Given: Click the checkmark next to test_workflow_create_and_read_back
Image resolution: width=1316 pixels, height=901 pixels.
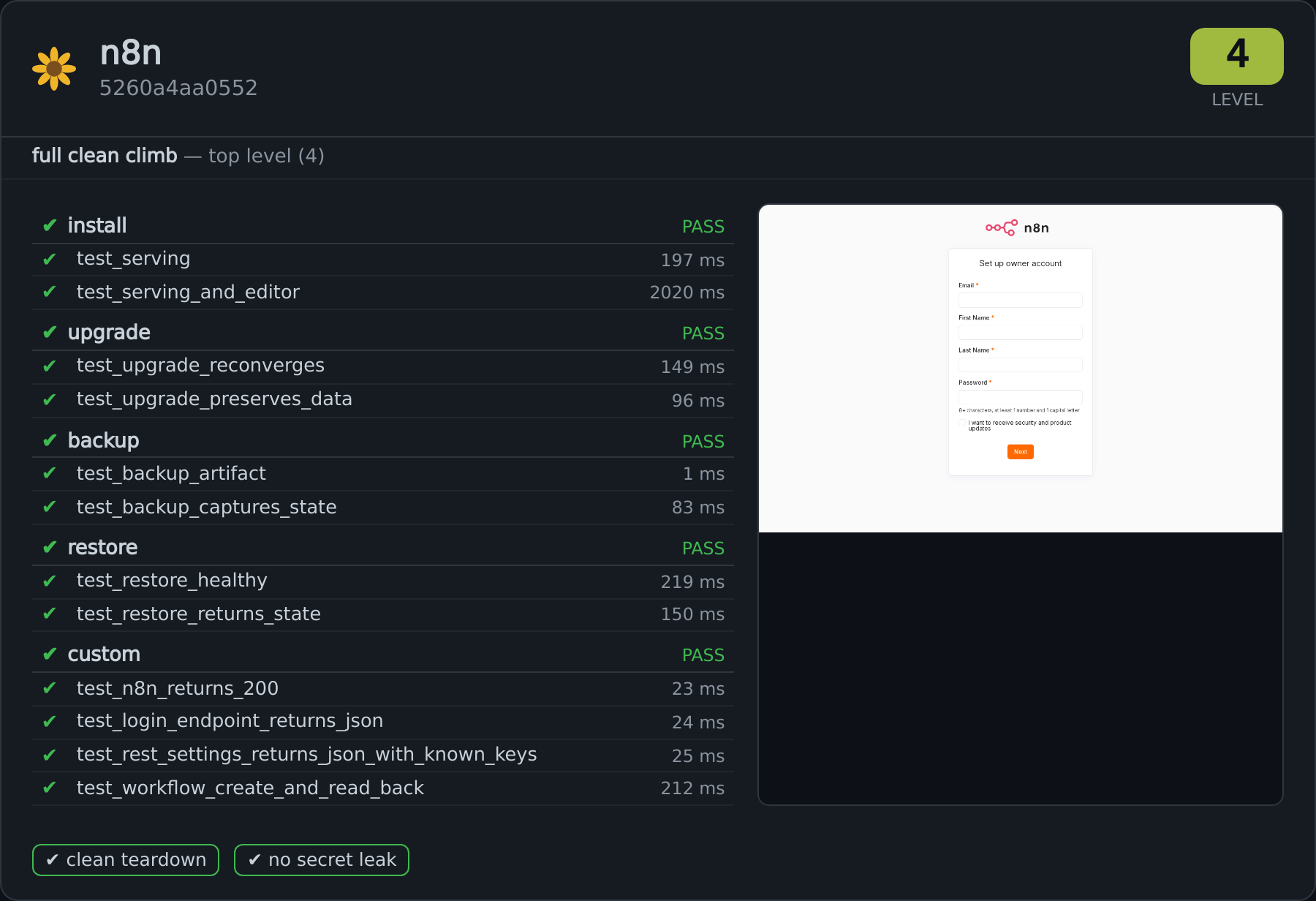Looking at the screenshot, I should [50, 788].
